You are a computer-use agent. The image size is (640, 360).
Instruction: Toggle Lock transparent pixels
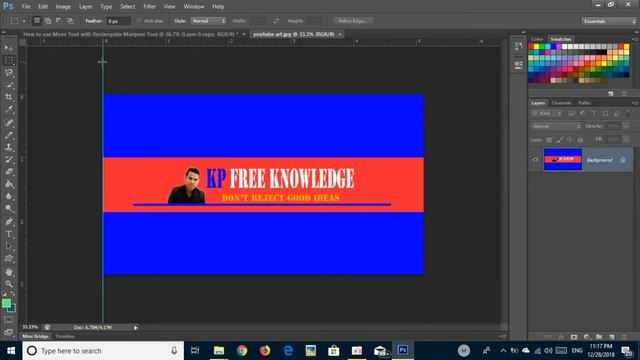[x=549, y=140]
